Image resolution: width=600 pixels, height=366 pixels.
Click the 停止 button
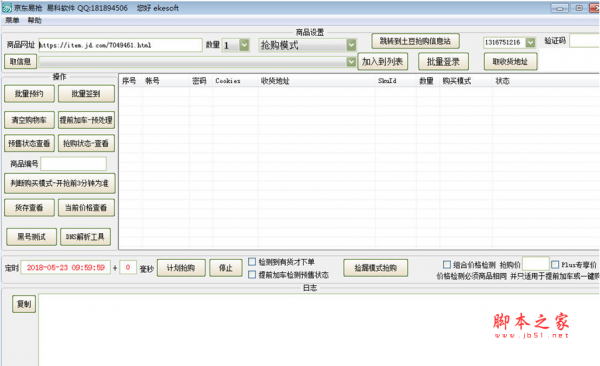[x=226, y=268]
